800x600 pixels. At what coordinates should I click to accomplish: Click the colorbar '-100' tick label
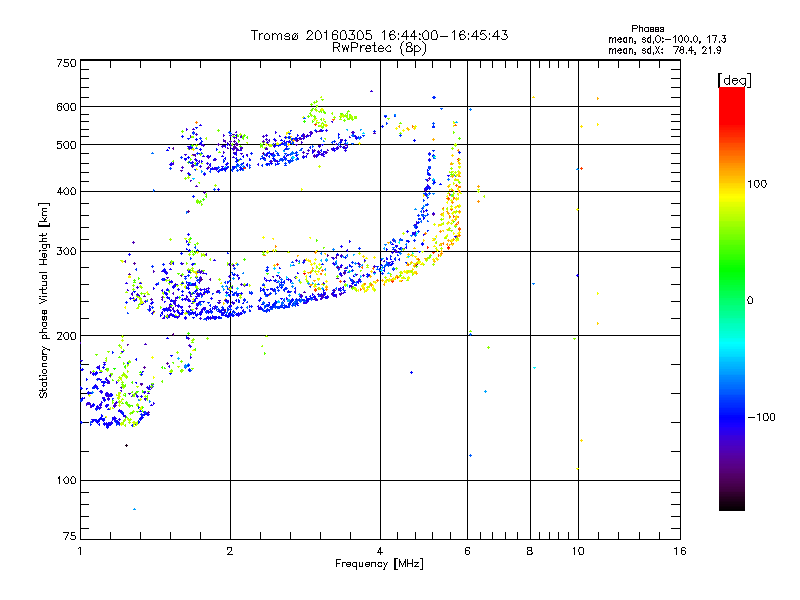(x=761, y=417)
